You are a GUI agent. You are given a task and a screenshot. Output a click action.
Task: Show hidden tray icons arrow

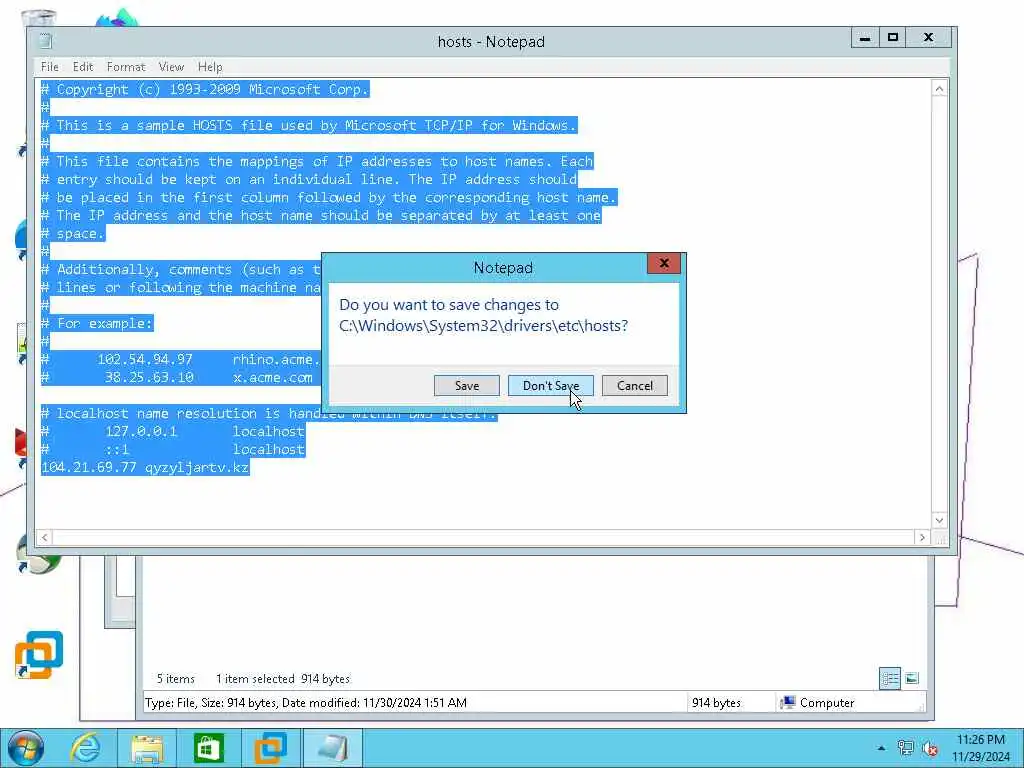coord(881,748)
